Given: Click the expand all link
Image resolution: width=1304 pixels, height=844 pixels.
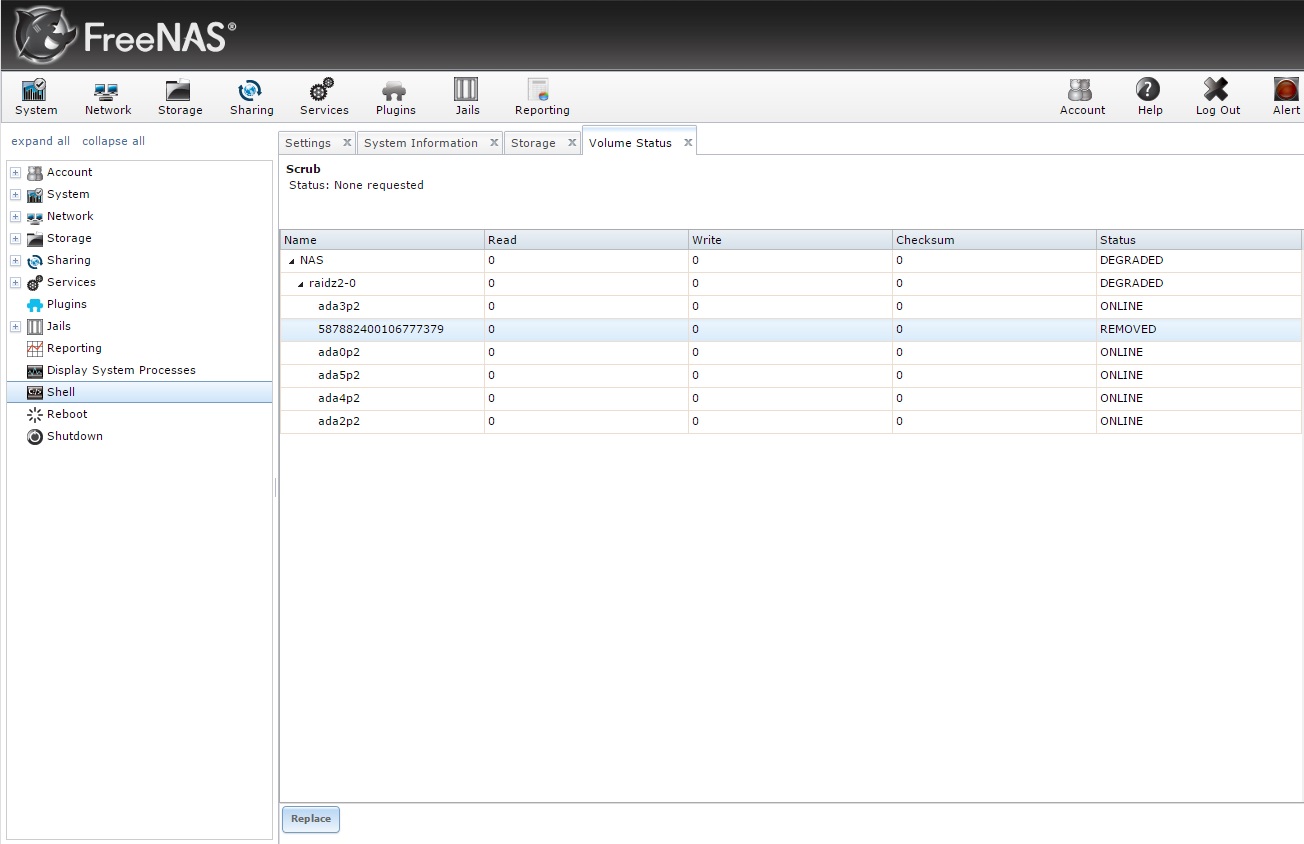Looking at the screenshot, I should pyautogui.click(x=41, y=141).
